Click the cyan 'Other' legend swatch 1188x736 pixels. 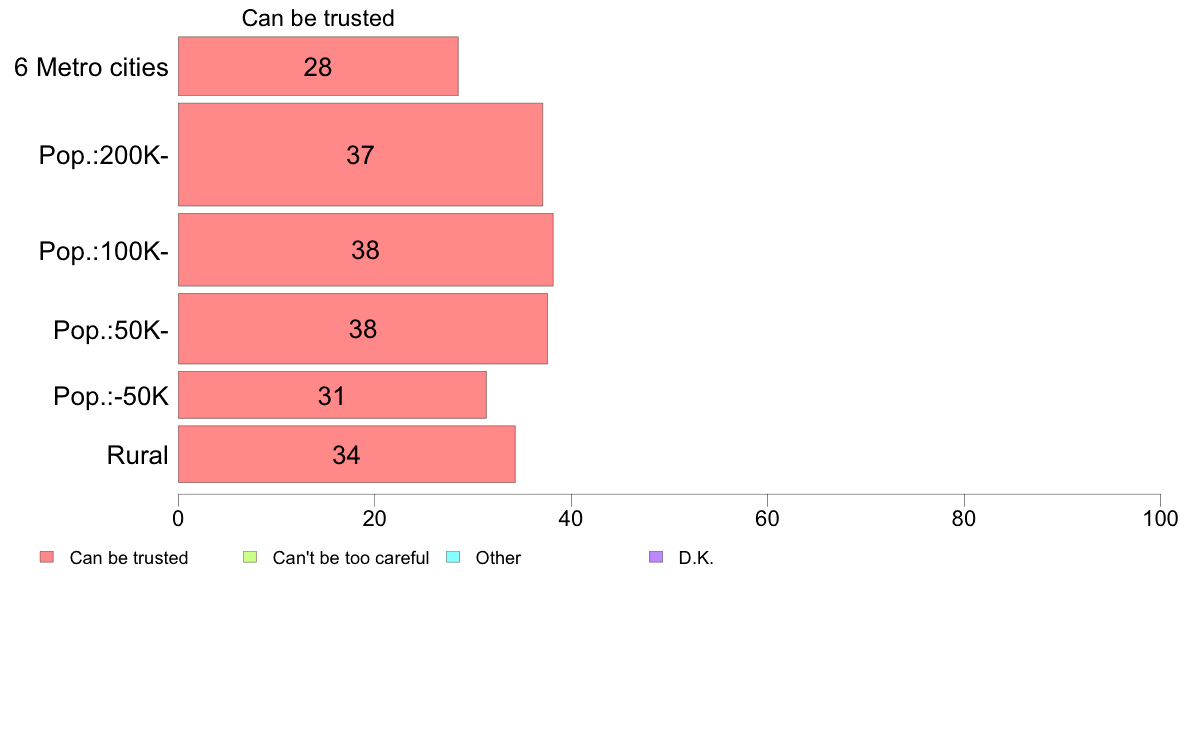(453, 557)
